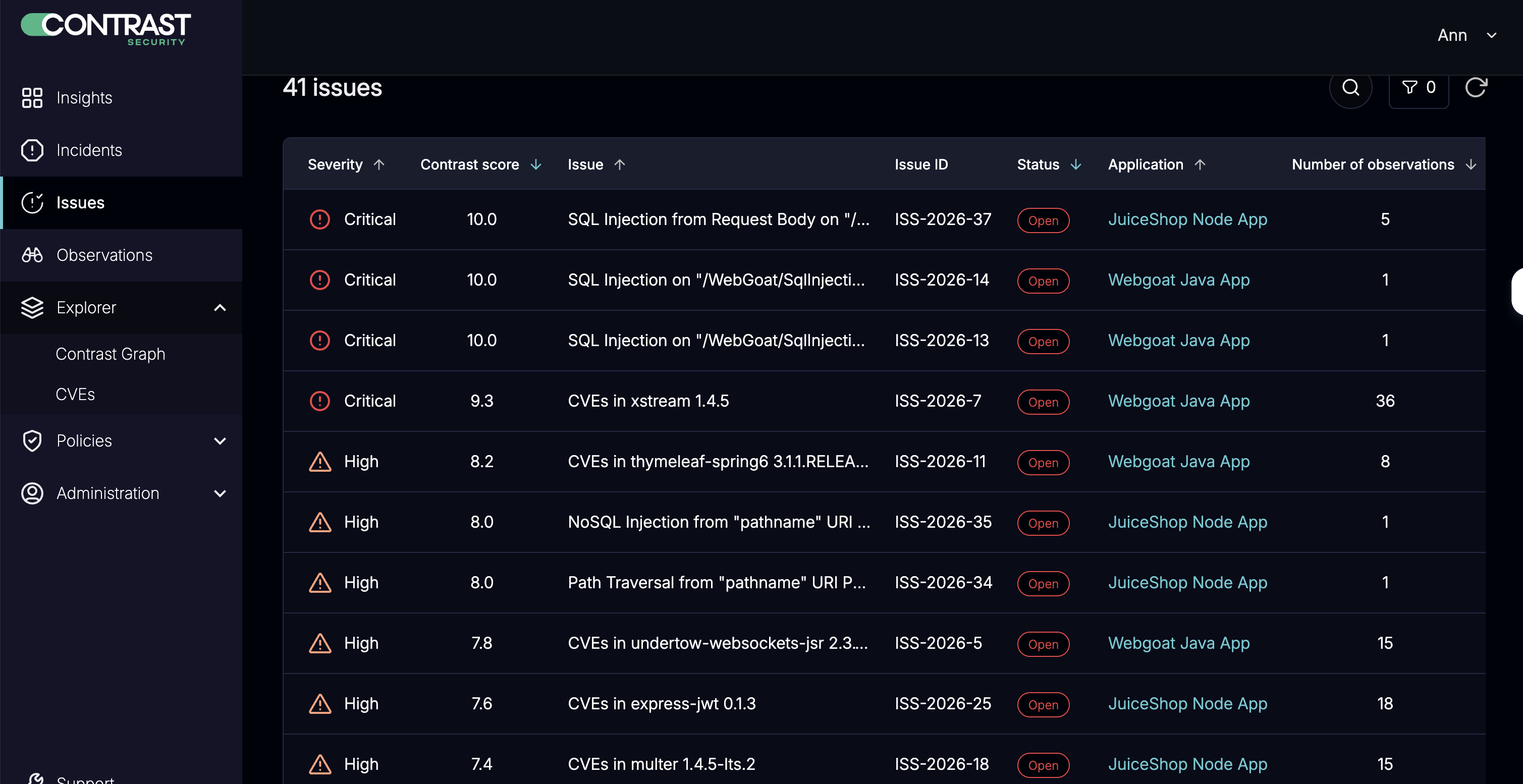Image resolution: width=1523 pixels, height=784 pixels.
Task: Click Critical icon on ISS-2026-37 row
Action: tap(320, 219)
